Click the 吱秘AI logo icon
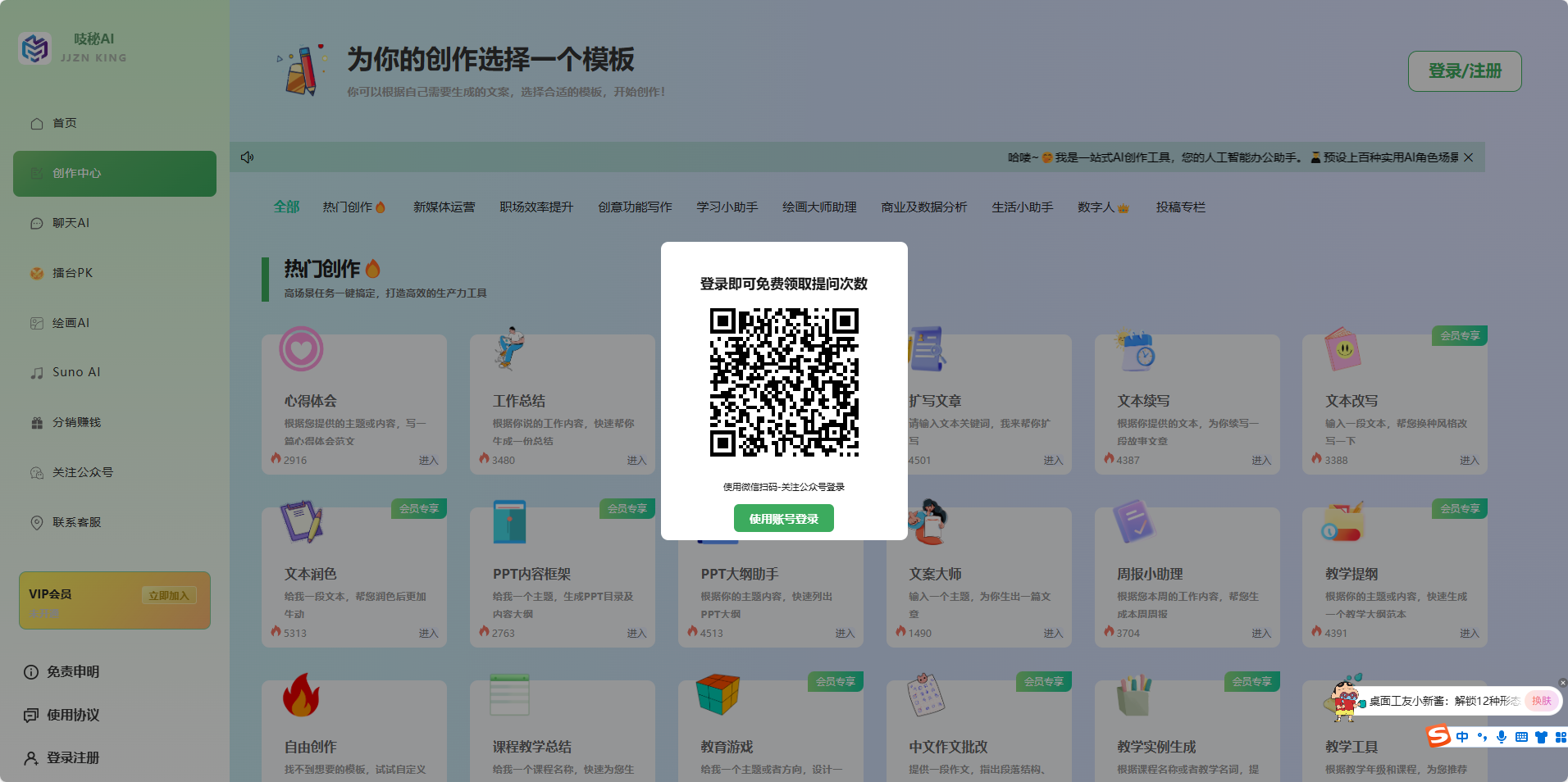Viewport: 1568px width, 782px height. click(x=35, y=48)
